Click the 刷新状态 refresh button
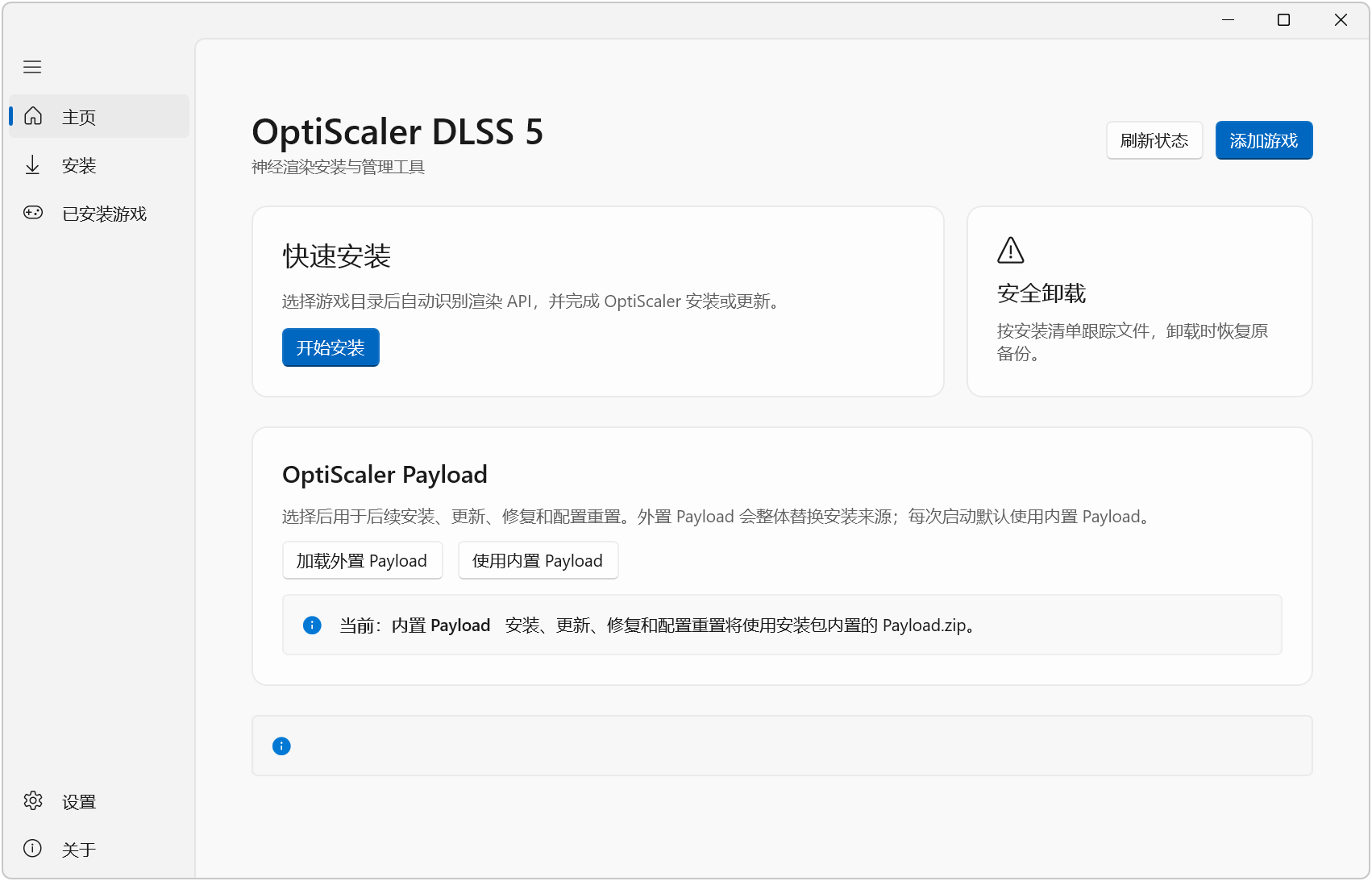 tap(1154, 140)
